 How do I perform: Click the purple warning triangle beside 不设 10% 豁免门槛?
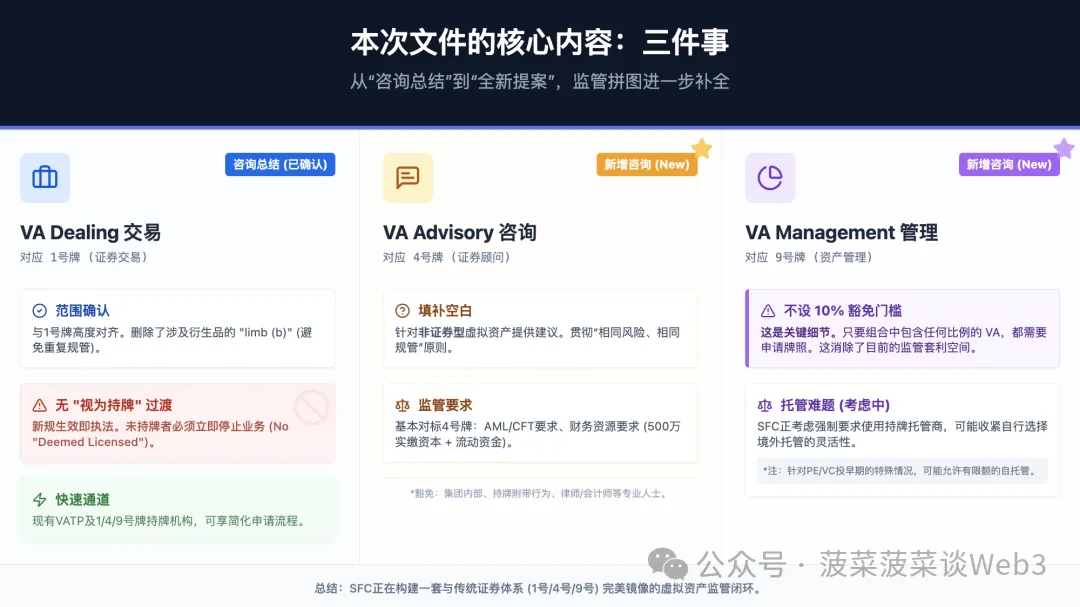[768, 311]
